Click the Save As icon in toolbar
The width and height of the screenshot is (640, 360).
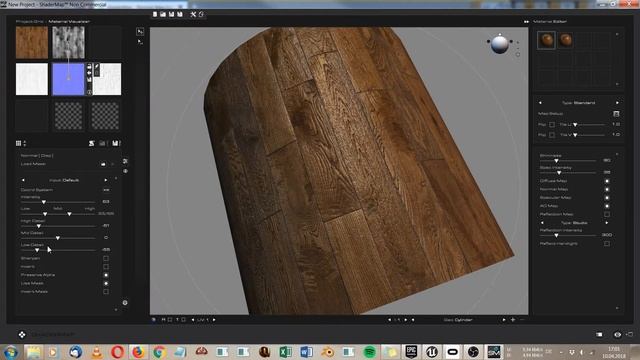point(180,14)
